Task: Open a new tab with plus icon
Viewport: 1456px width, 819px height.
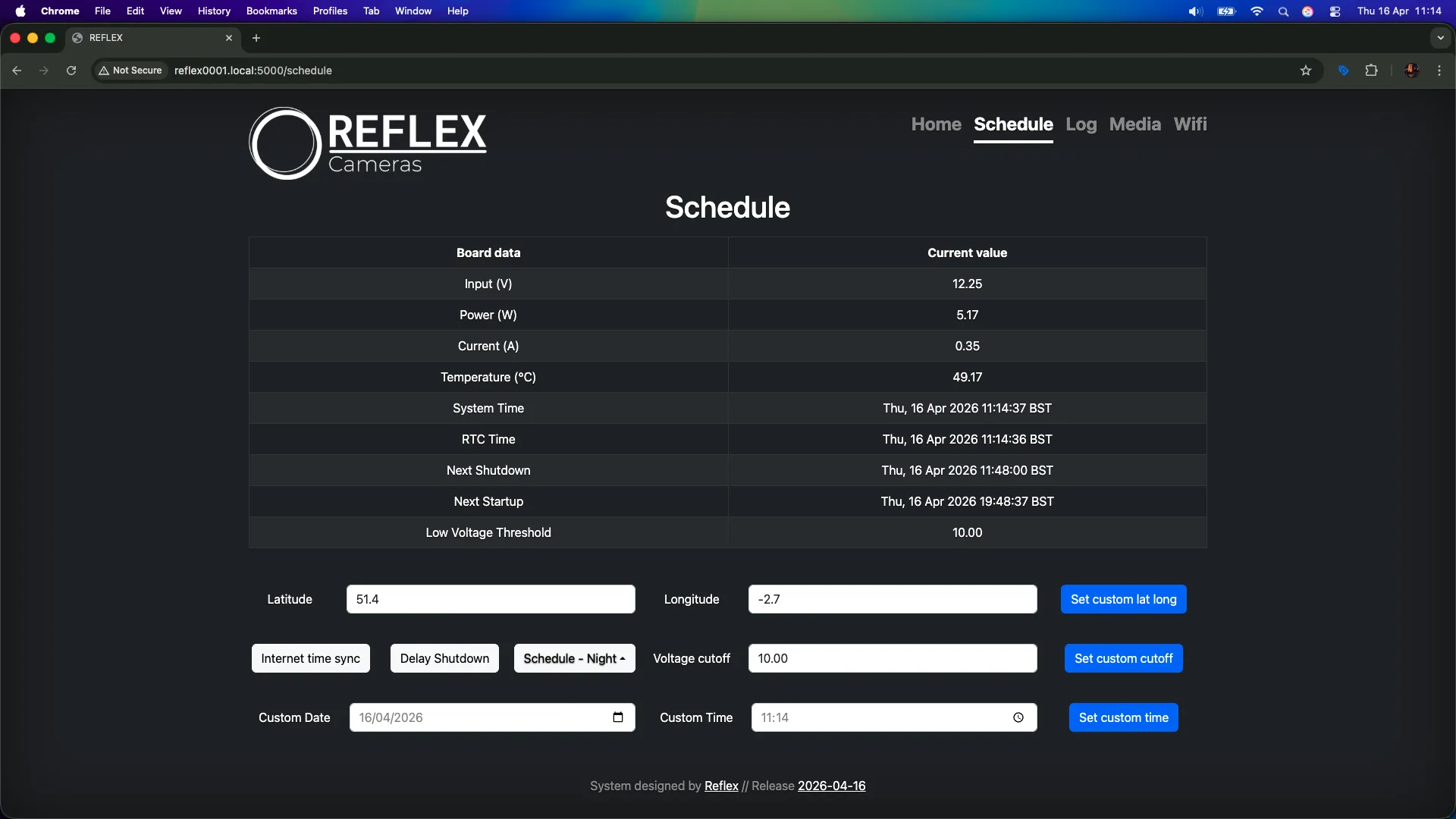Action: point(256,38)
